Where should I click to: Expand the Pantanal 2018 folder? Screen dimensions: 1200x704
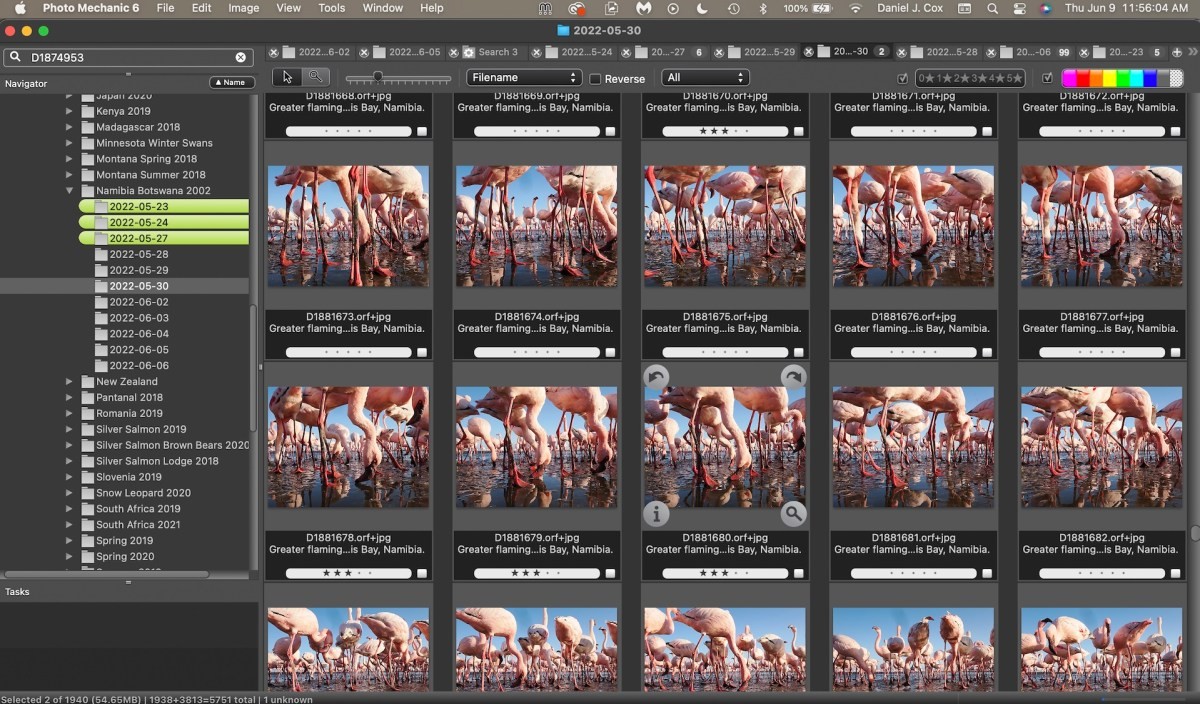[70, 398]
